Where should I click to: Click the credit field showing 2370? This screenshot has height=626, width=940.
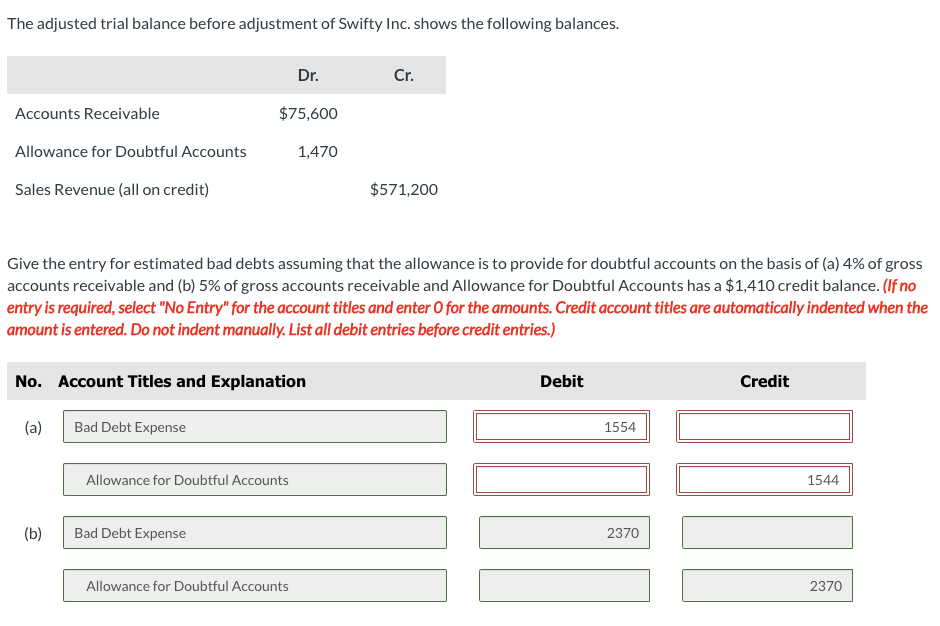(x=766, y=585)
